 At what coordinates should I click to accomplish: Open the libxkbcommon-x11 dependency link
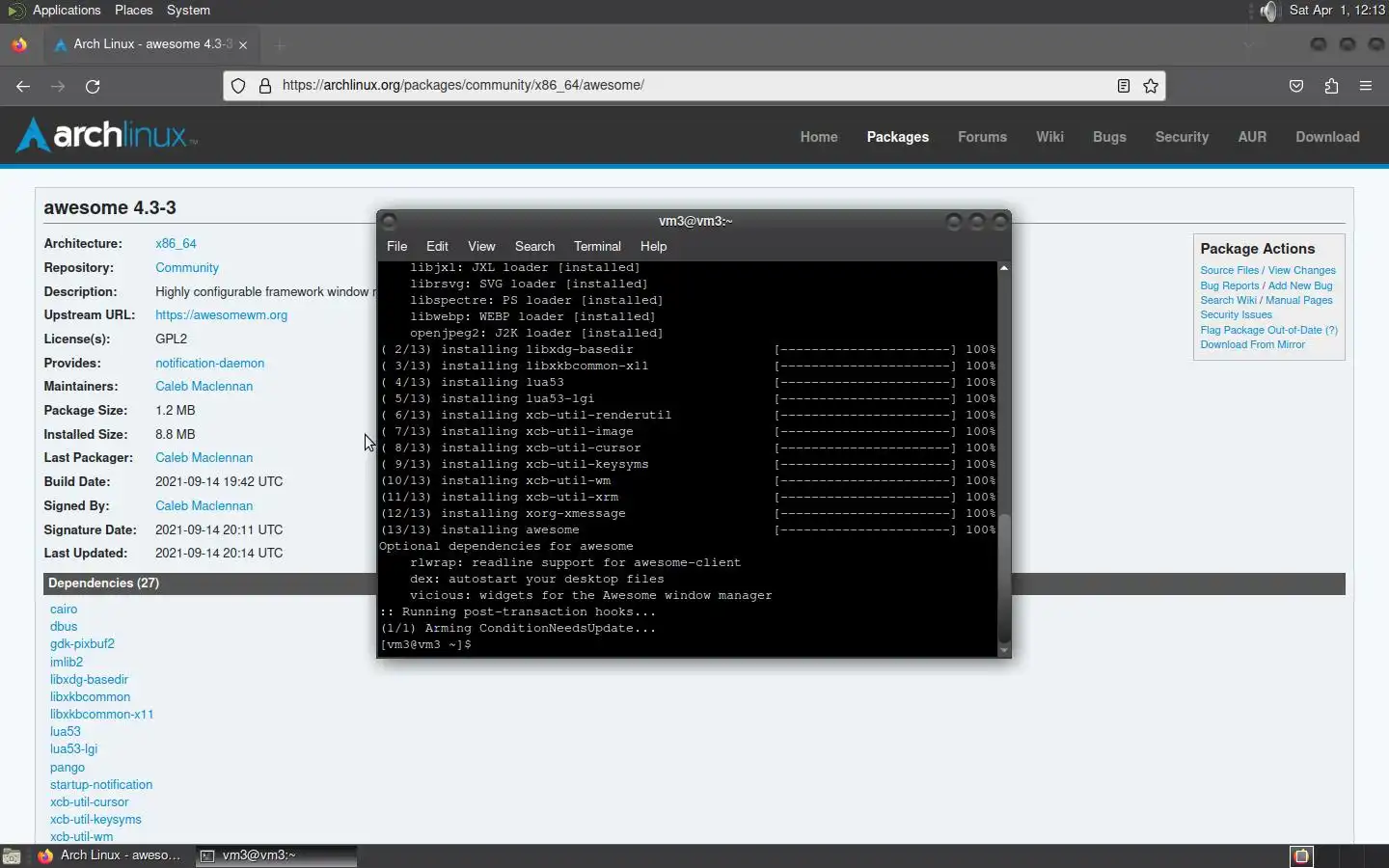(x=101, y=715)
